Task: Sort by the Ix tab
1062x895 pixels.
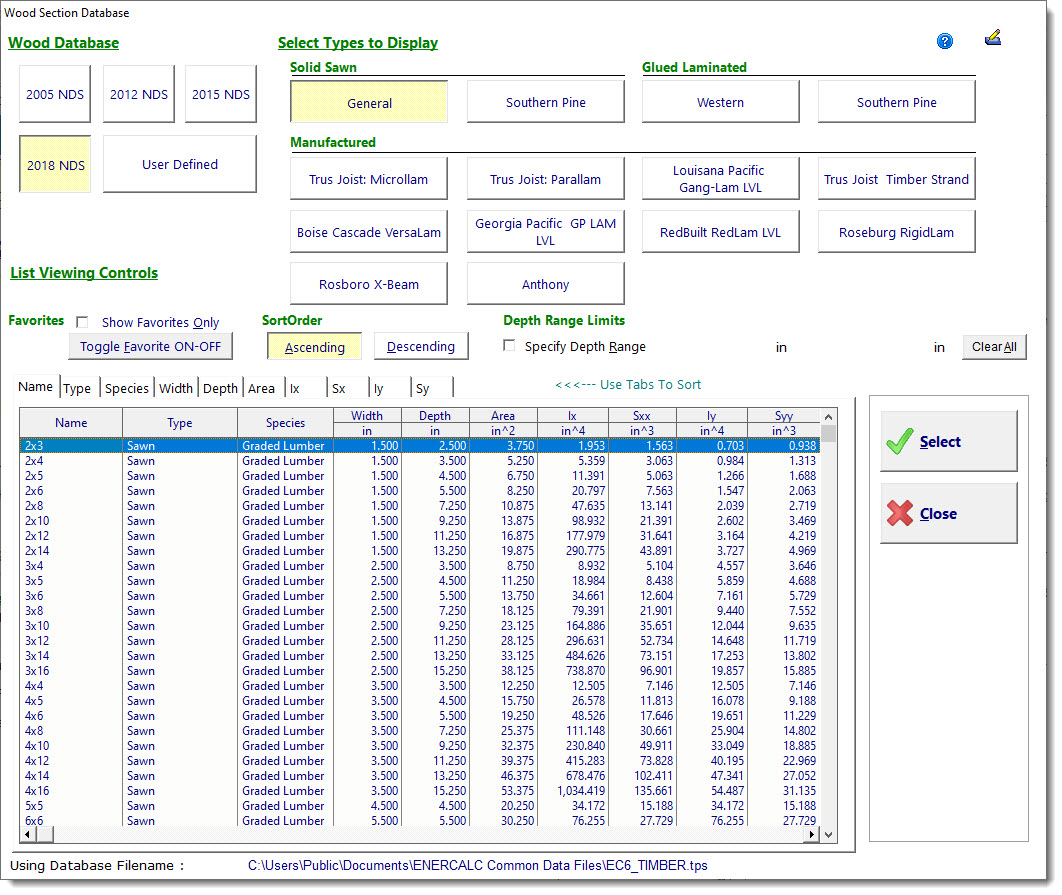Action: 295,388
